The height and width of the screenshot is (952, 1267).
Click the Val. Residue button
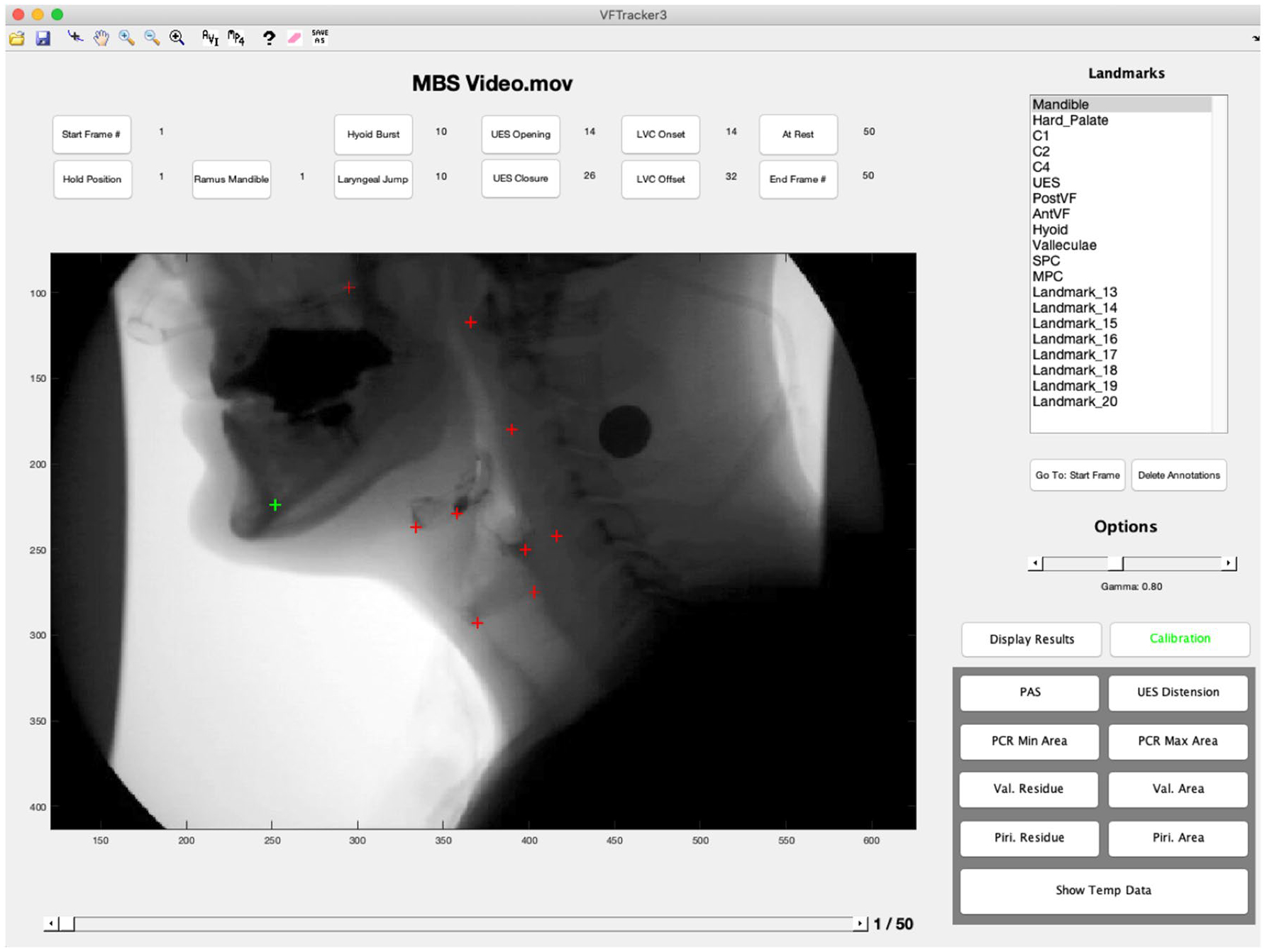(x=1029, y=790)
